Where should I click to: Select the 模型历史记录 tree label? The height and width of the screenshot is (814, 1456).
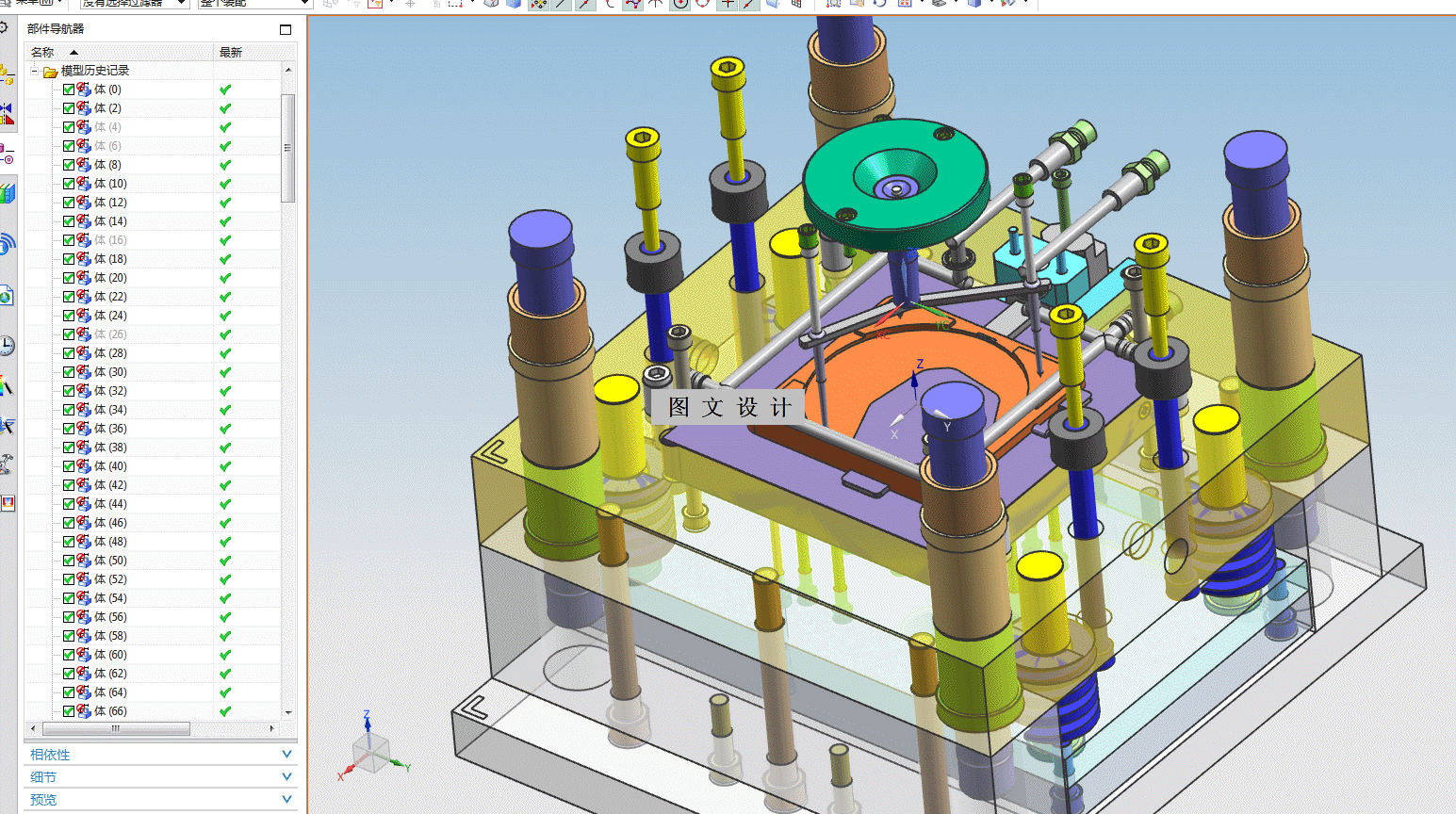pos(95,71)
